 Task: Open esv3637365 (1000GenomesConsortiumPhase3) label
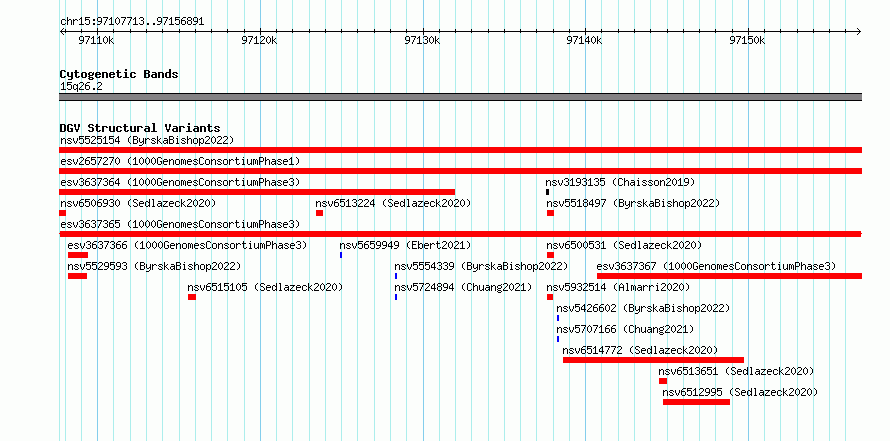pyautogui.click(x=180, y=224)
